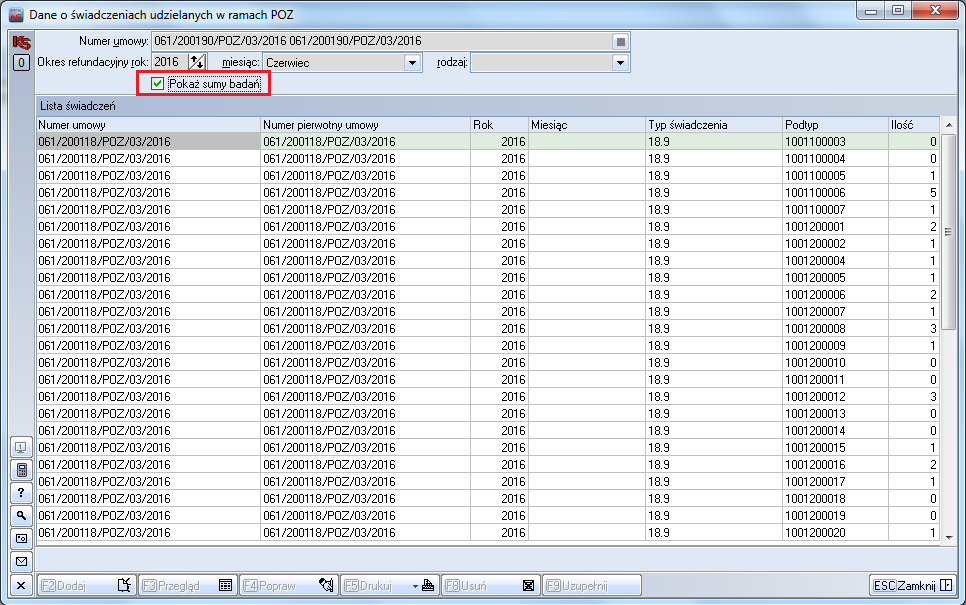Open the monitor icon in the left sidebar
The image size is (966, 605).
(x=21, y=448)
